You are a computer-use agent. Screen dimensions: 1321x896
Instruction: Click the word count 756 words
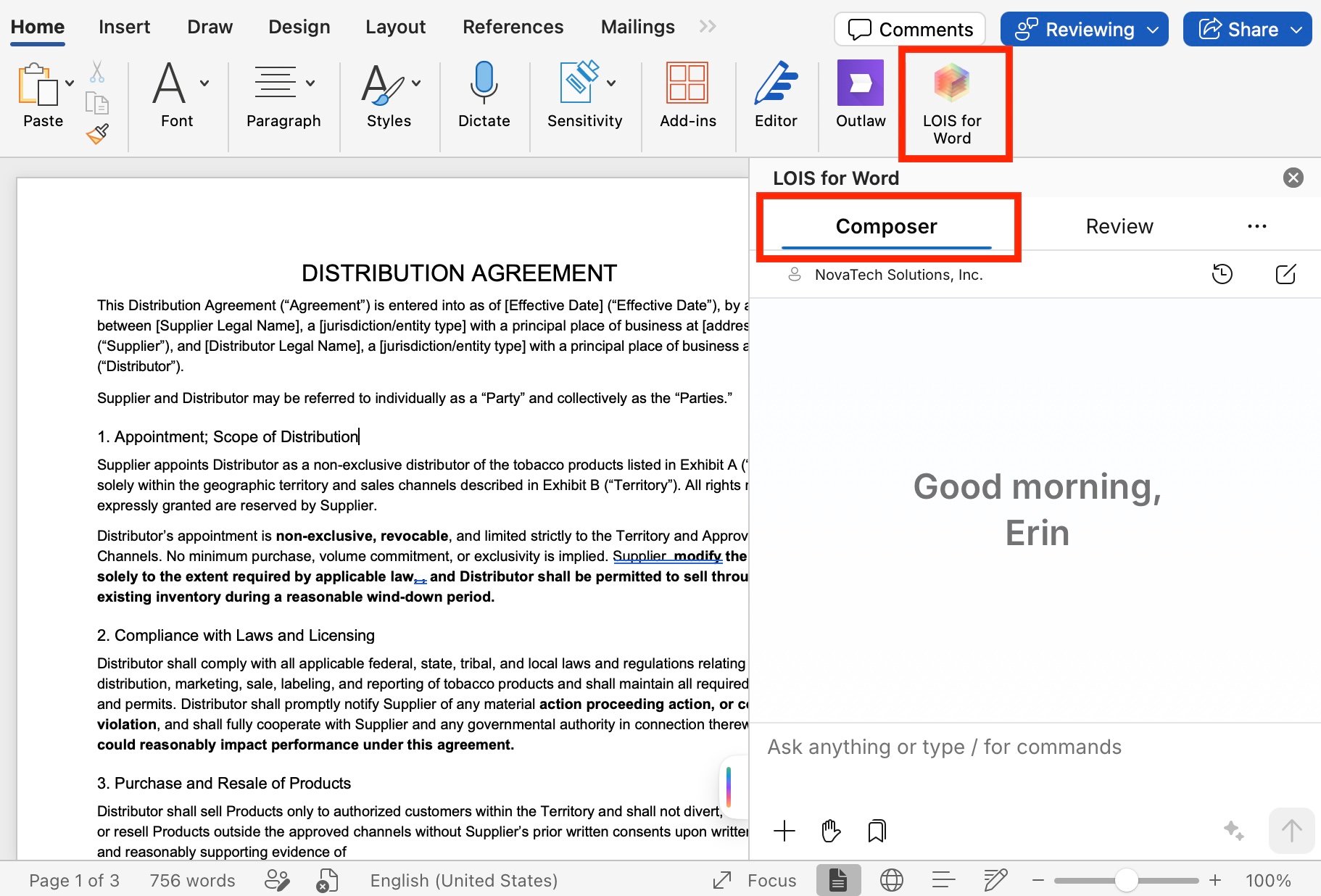tap(192, 880)
